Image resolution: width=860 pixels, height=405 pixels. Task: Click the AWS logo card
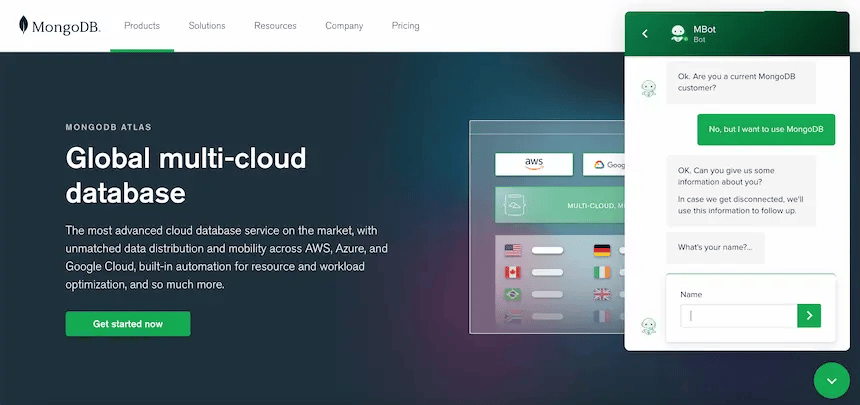[534, 164]
